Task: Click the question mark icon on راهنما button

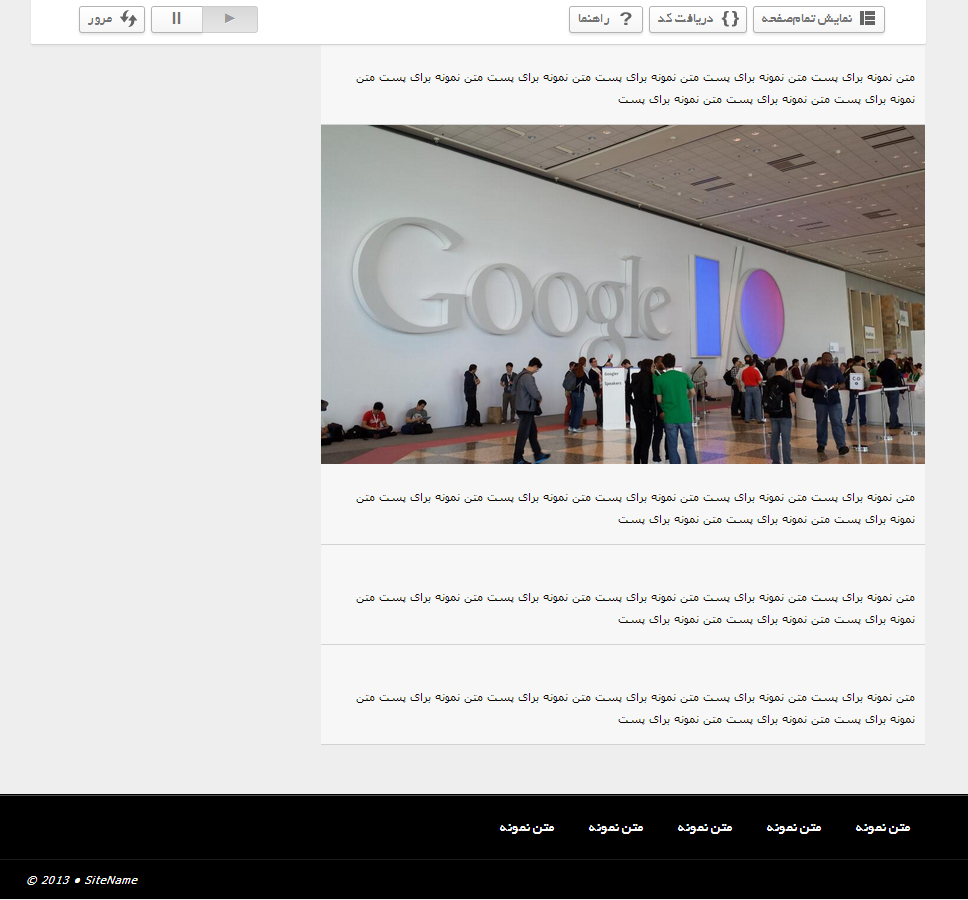Action: click(x=627, y=18)
